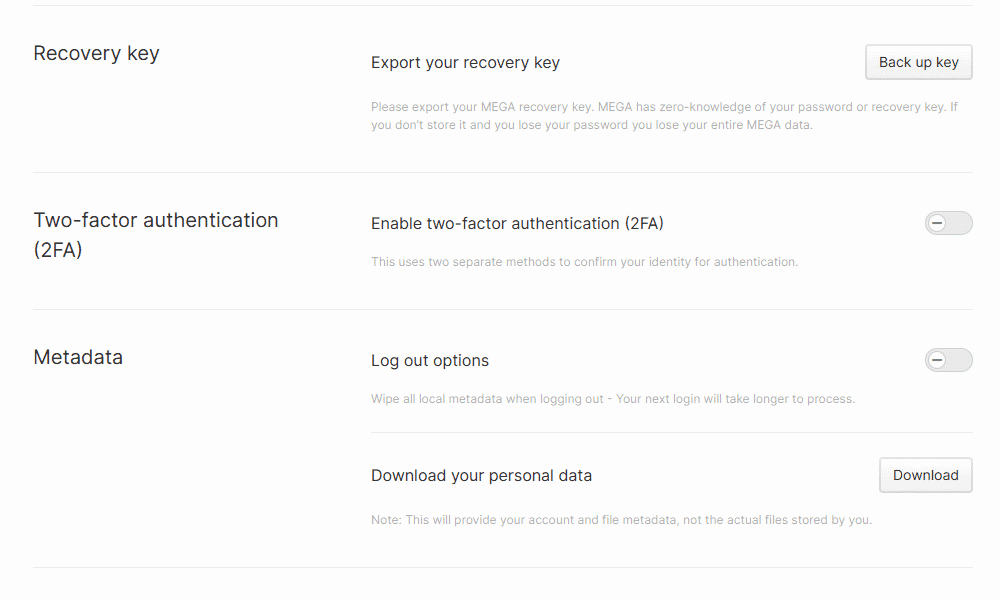Screen dimensions: 1000x600
Task: Toggle the Log out options switch
Action: (948, 360)
